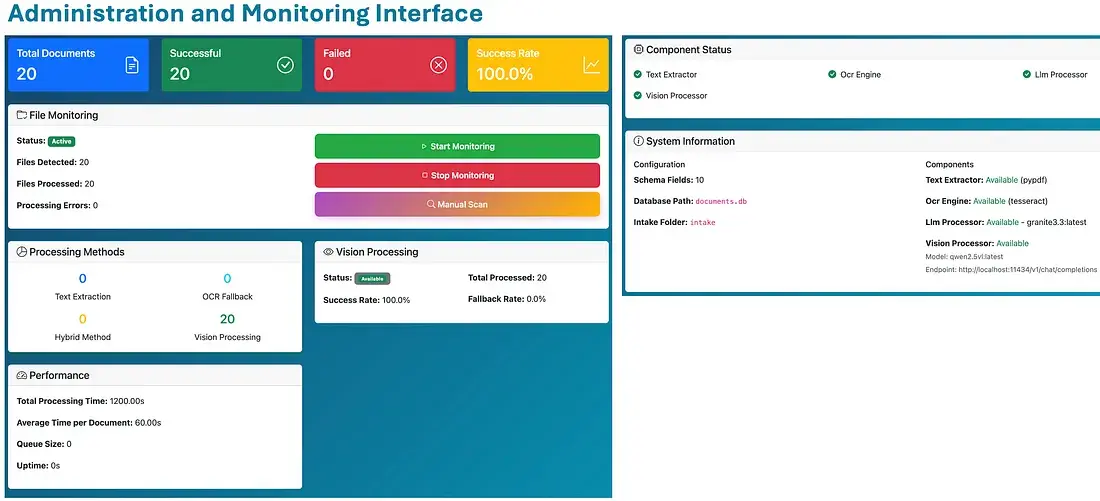The height and width of the screenshot is (501, 1100).
Task: Click the Vision Processing count of 20
Action: click(227, 319)
